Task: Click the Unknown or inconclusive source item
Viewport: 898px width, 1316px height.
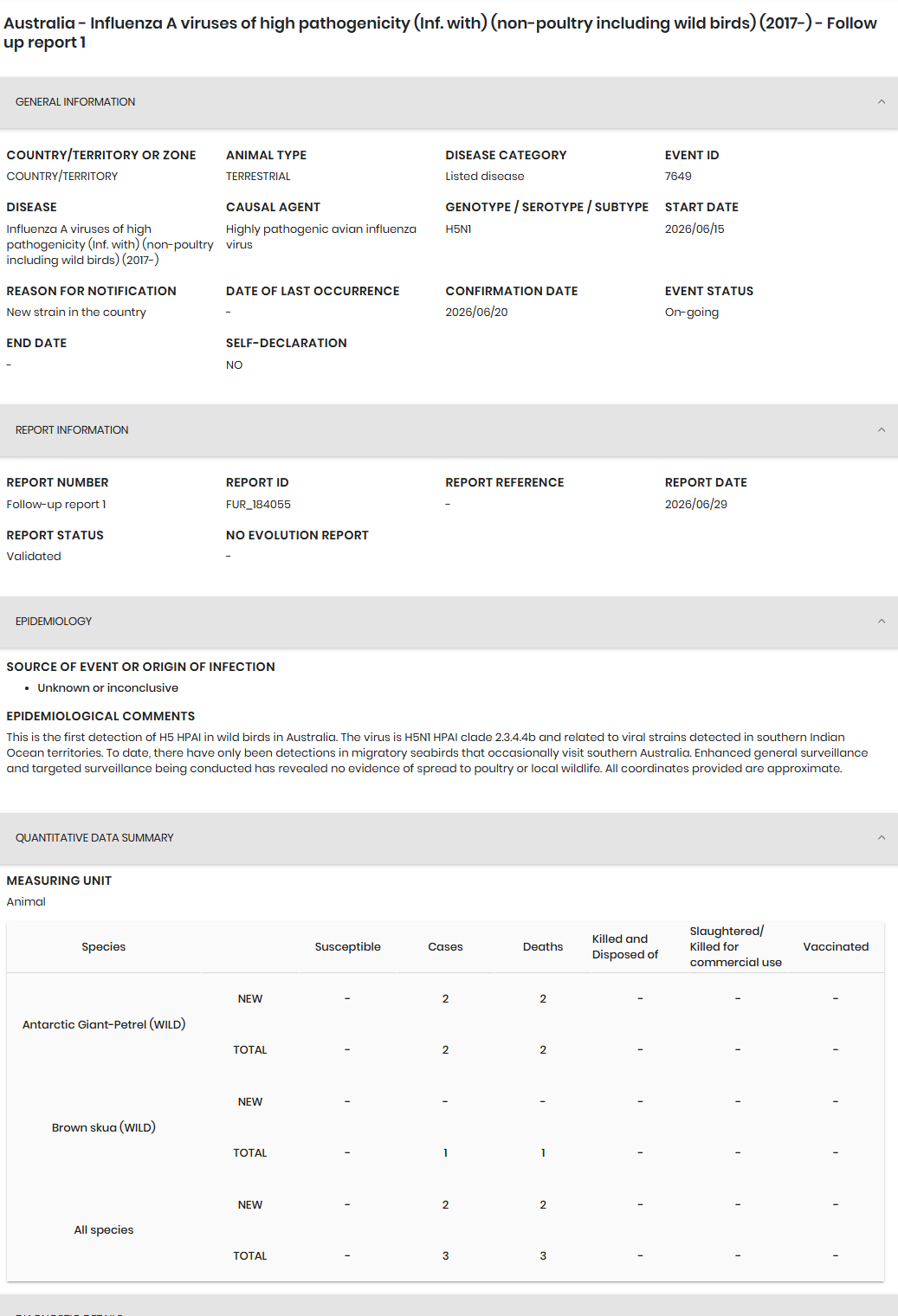Action: coord(108,688)
